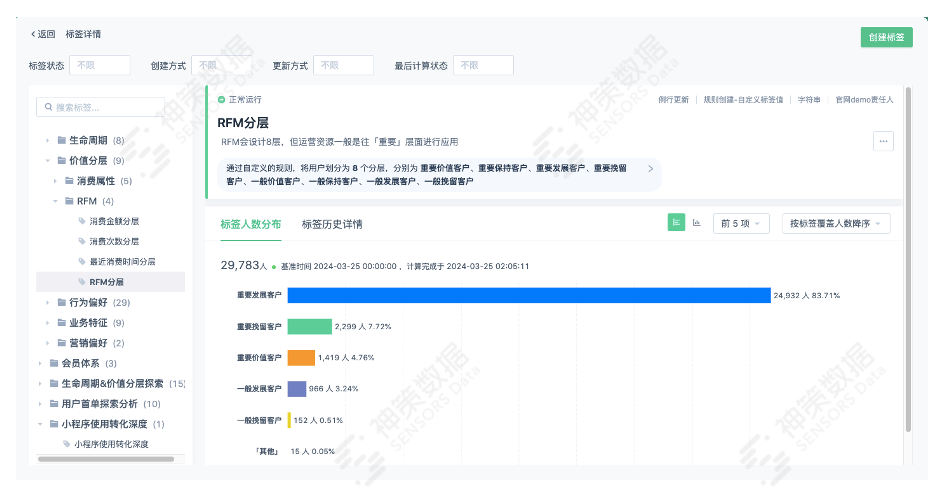
Task: Collapse the 价值分层 folder node
Action: point(48,161)
